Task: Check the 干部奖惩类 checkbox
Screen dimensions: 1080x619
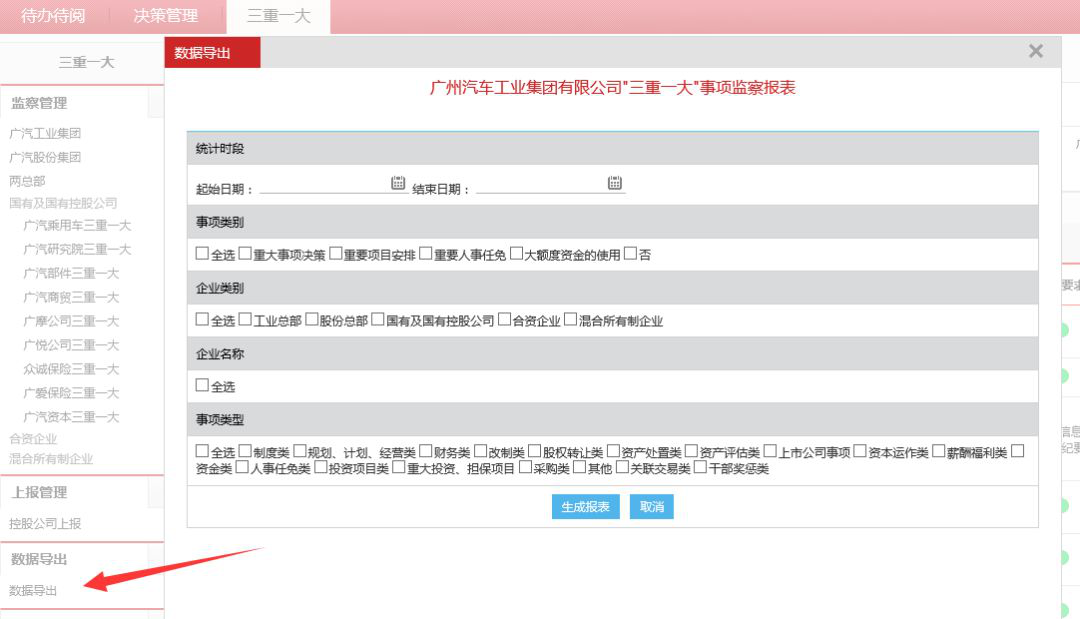Action: [x=700, y=467]
